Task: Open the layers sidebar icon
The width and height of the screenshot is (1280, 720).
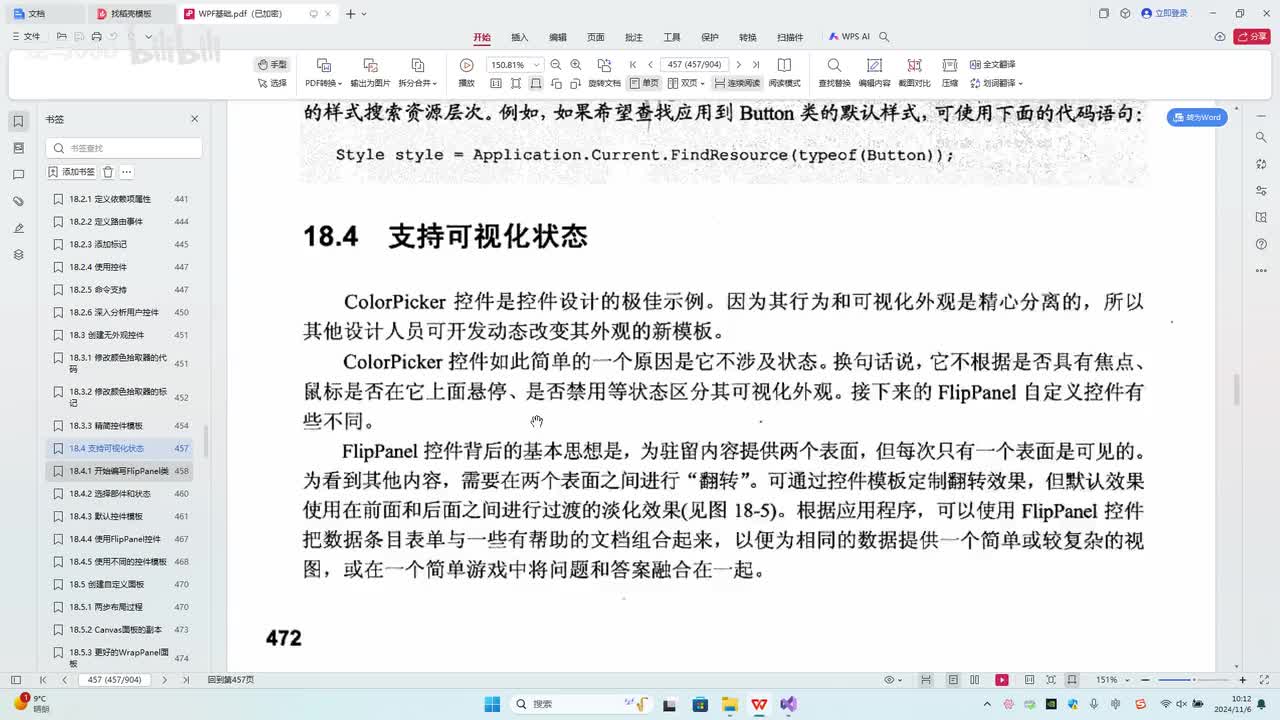Action: 18,255
